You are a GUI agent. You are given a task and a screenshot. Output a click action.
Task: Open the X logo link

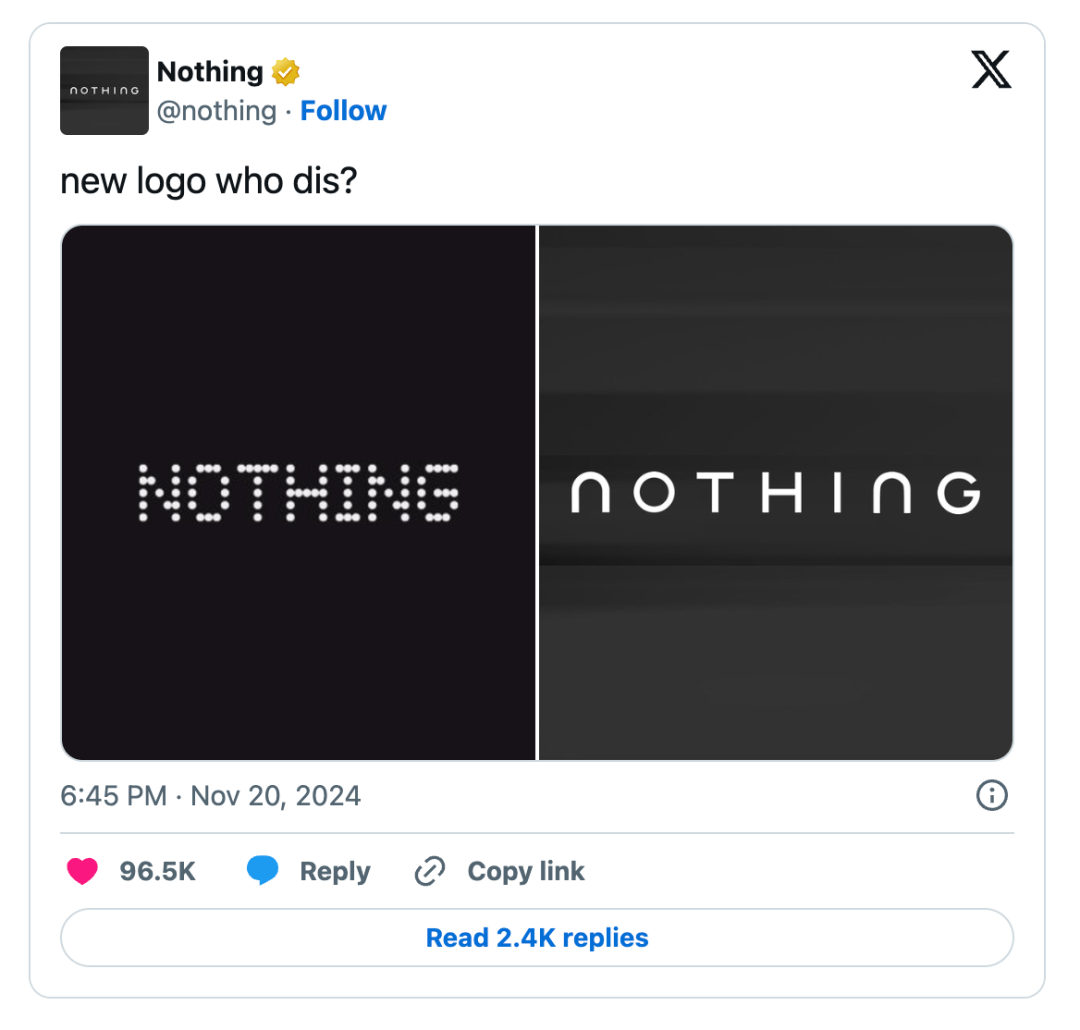tap(990, 70)
